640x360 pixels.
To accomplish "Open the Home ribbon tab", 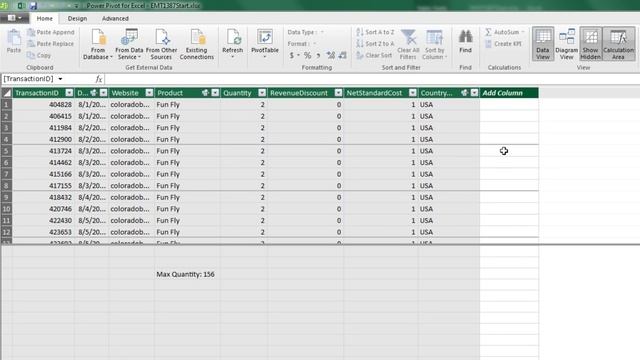I will click(44, 18).
